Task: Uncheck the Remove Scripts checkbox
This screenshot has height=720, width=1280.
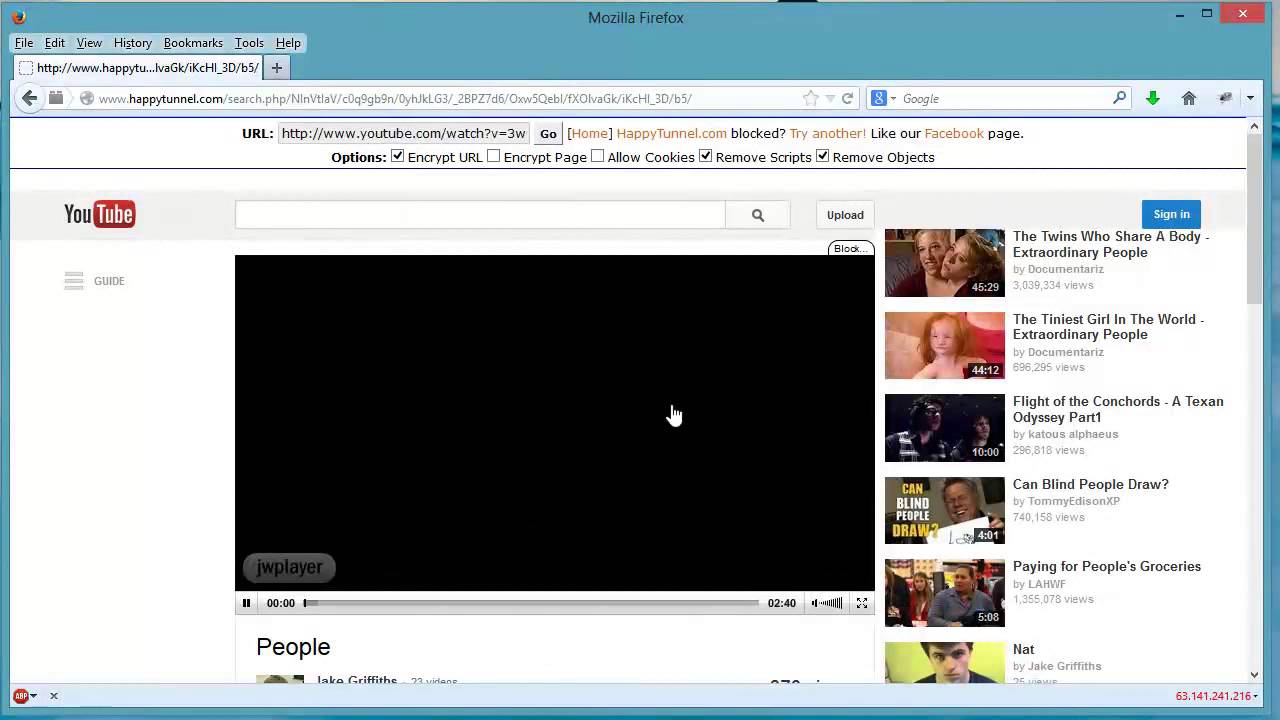Action: click(705, 156)
